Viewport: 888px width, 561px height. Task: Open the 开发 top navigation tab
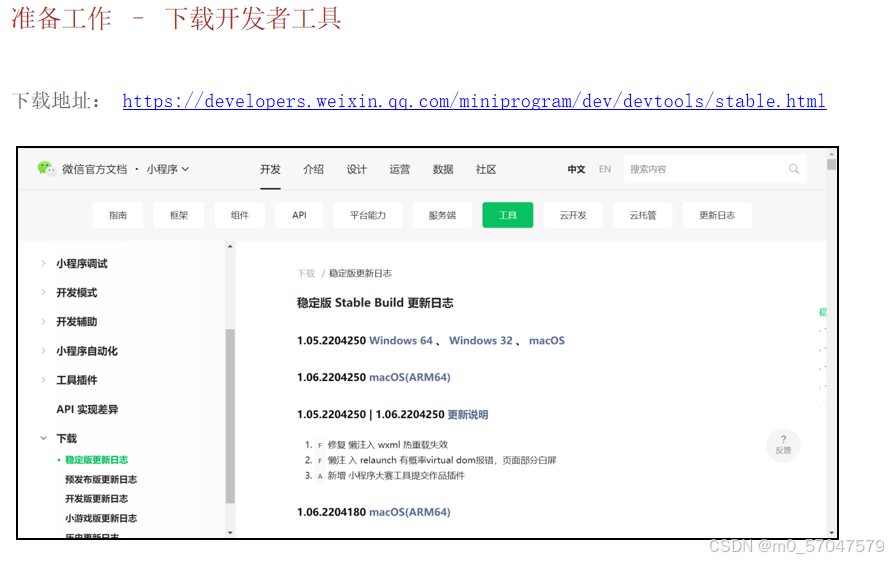(x=270, y=169)
